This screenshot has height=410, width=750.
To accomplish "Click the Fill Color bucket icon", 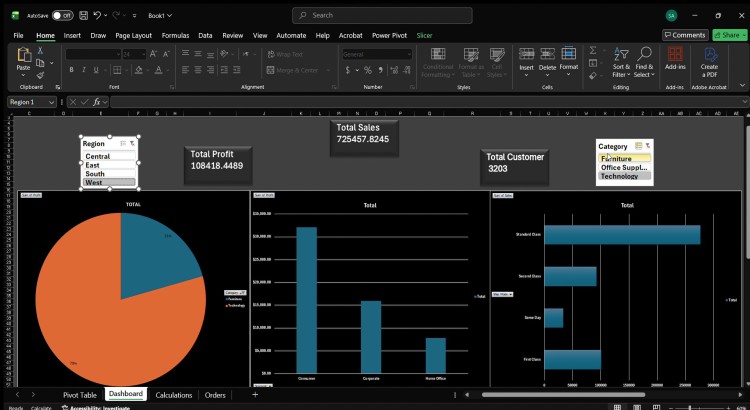I will [139, 70].
